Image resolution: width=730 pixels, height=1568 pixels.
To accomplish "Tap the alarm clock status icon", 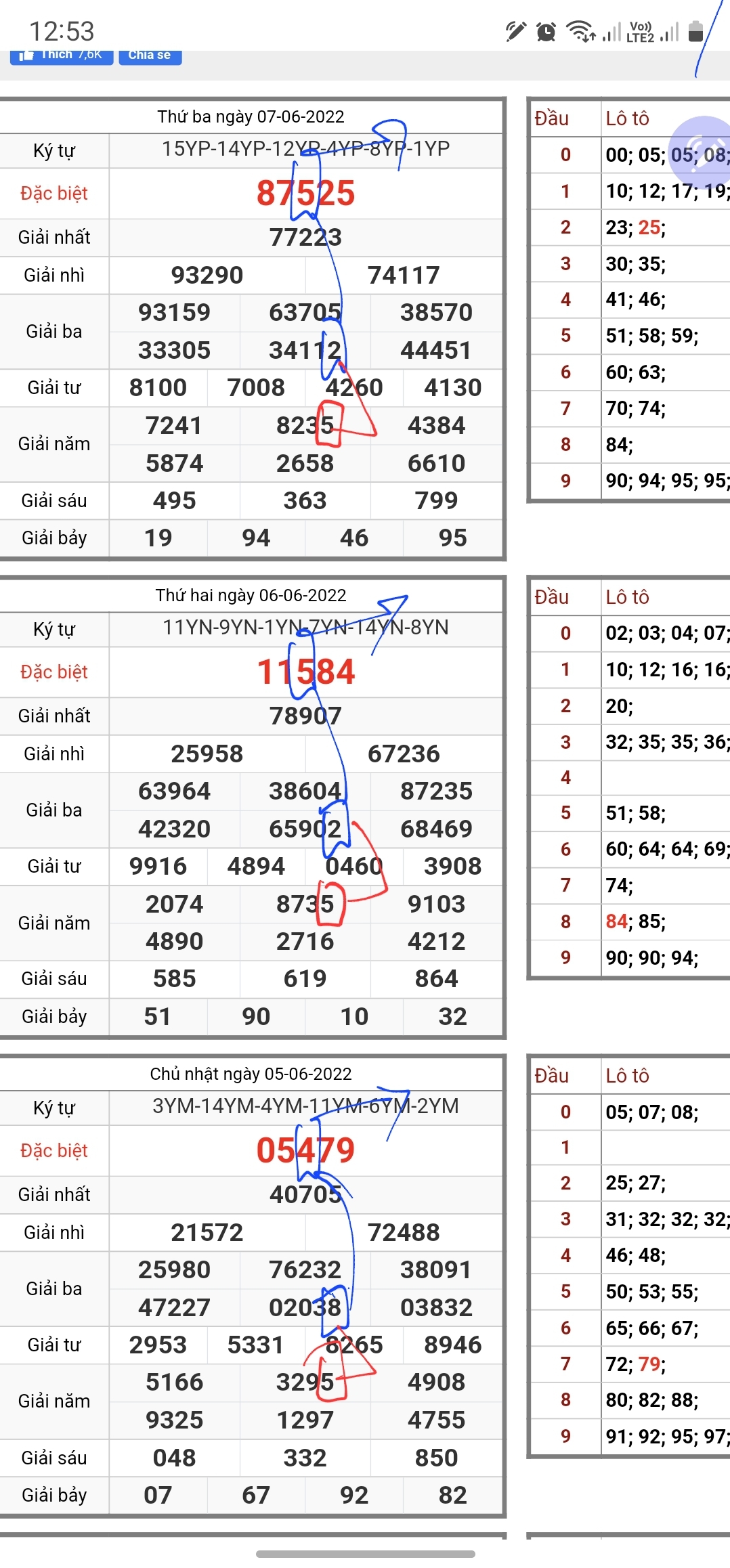I will pyautogui.click(x=546, y=31).
